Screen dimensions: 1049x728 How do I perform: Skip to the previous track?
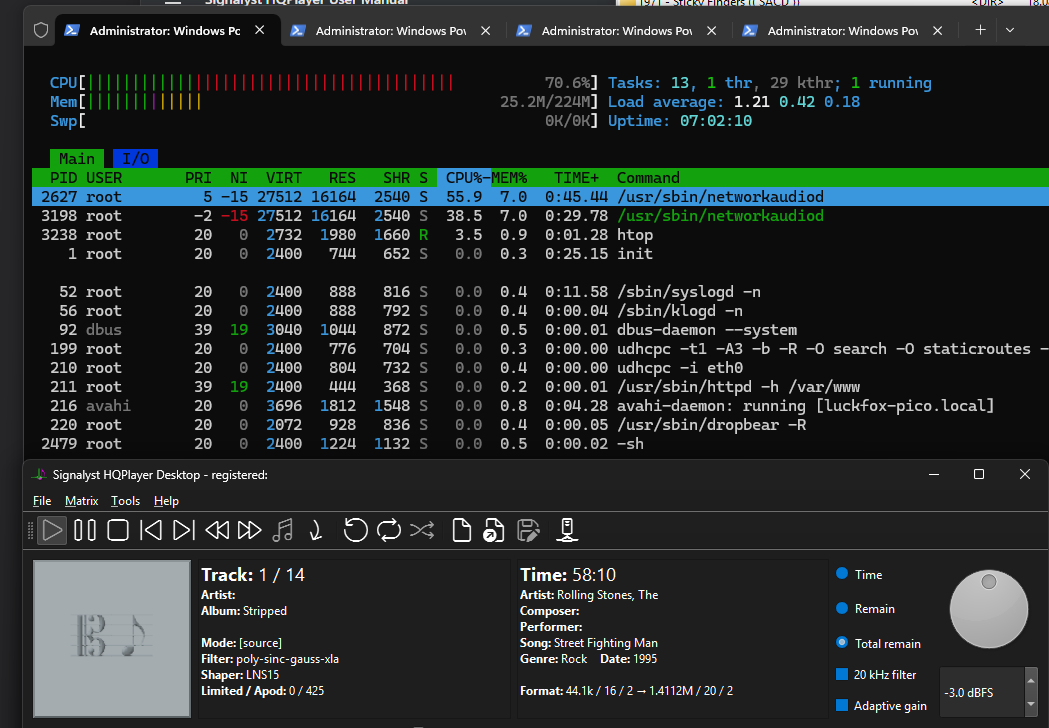pos(151,531)
